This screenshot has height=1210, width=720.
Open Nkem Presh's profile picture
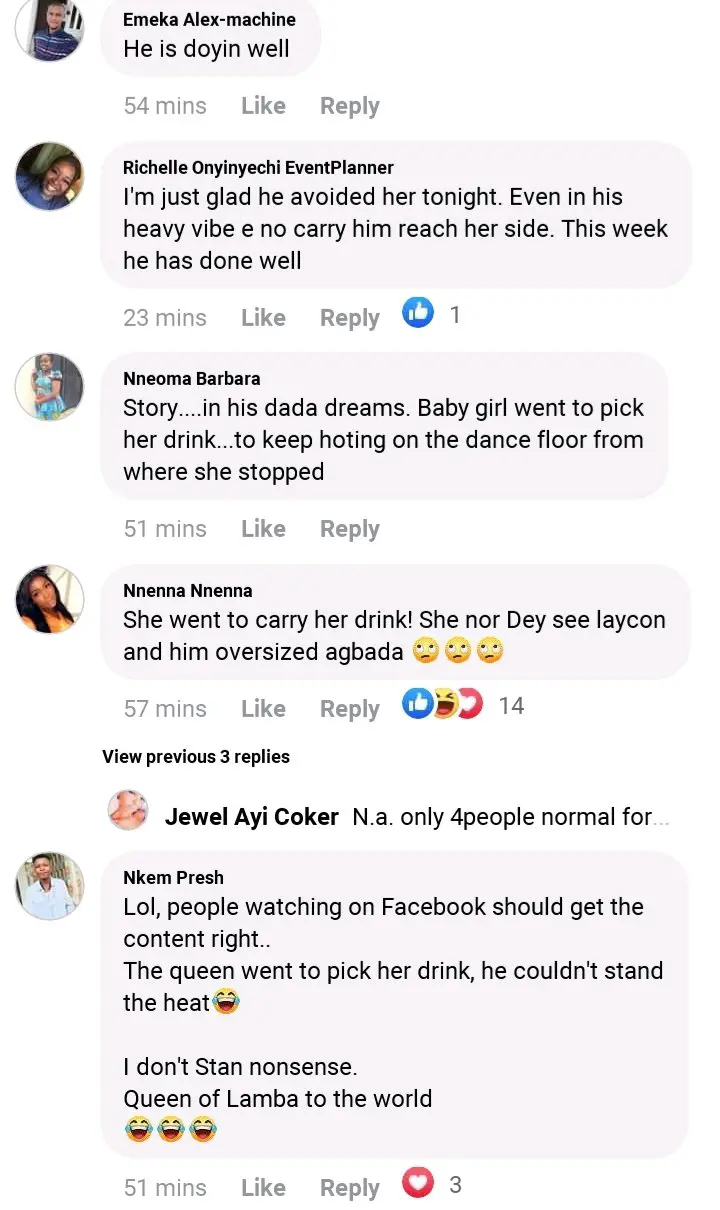point(49,886)
